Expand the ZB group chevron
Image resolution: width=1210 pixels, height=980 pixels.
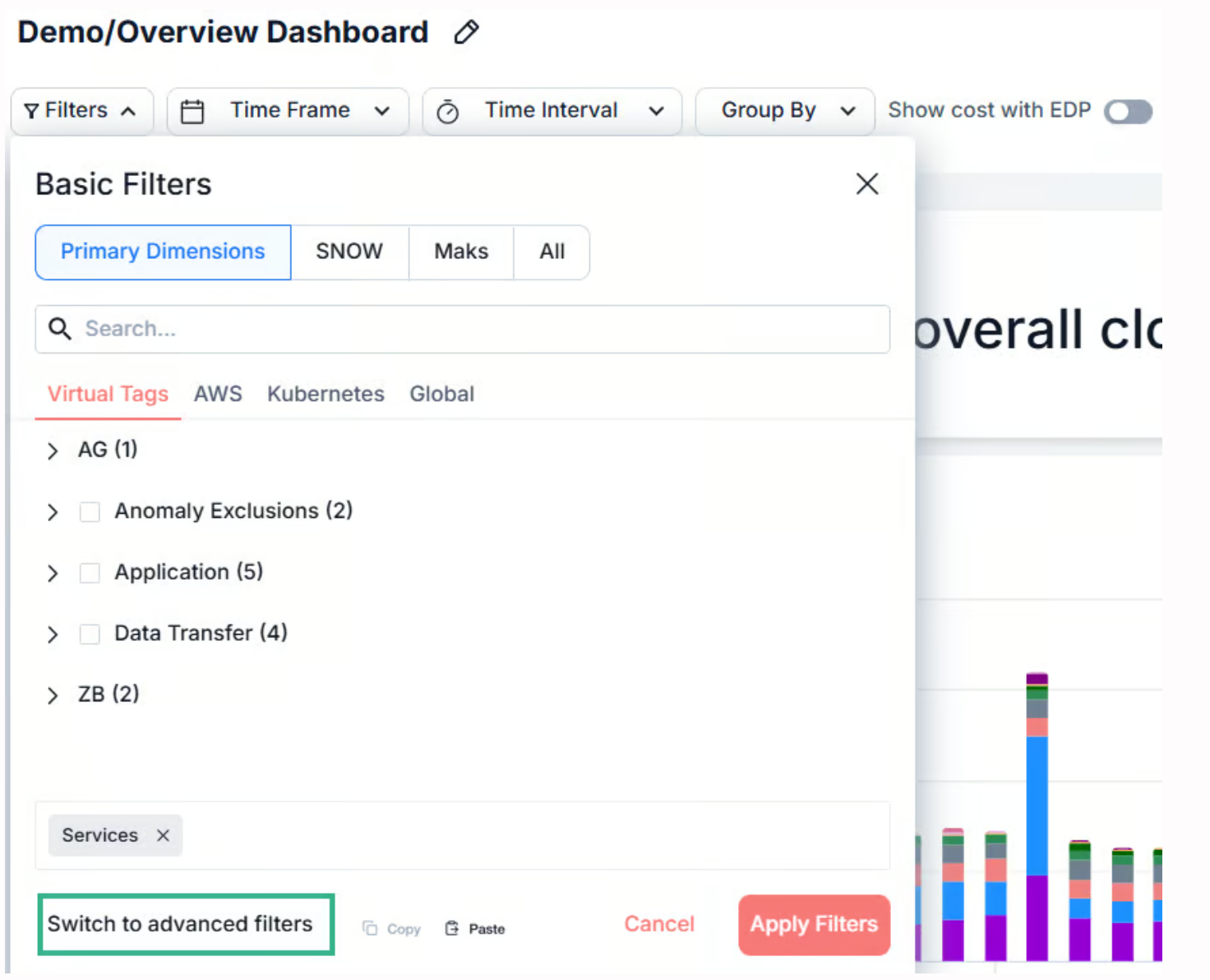coord(53,696)
